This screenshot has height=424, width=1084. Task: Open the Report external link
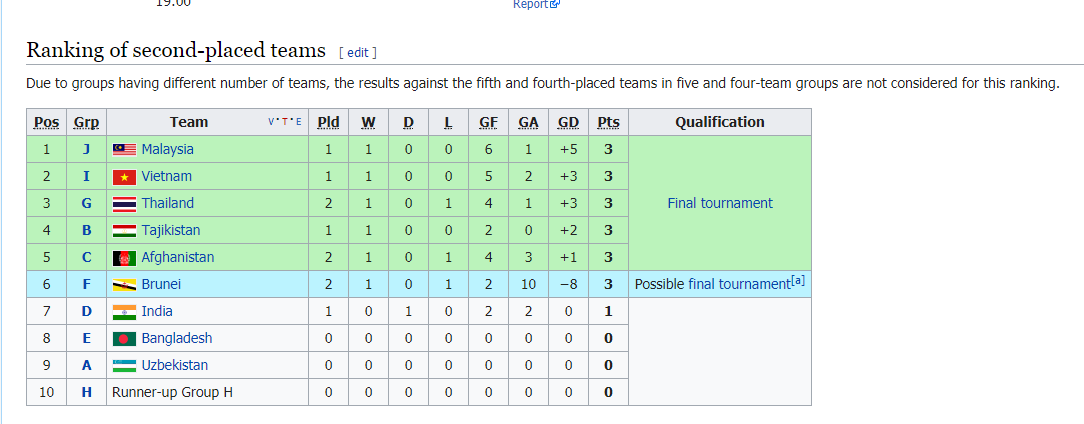[536, 4]
